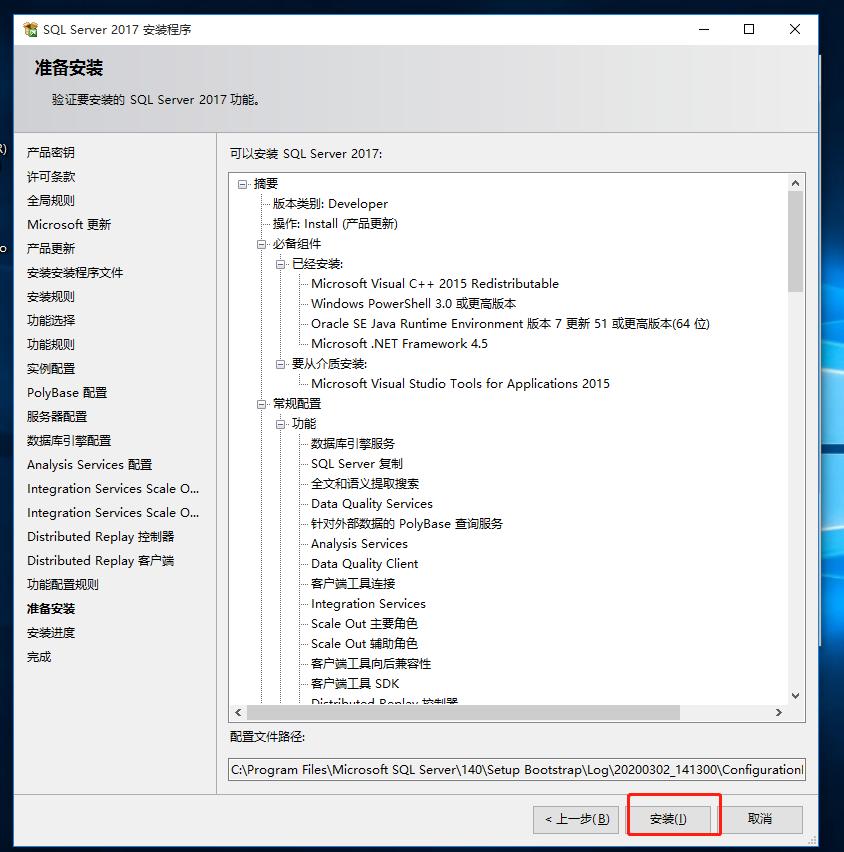Viewport: 844px width, 852px height.
Task: Select the 实例配置 step
Action: coord(51,369)
